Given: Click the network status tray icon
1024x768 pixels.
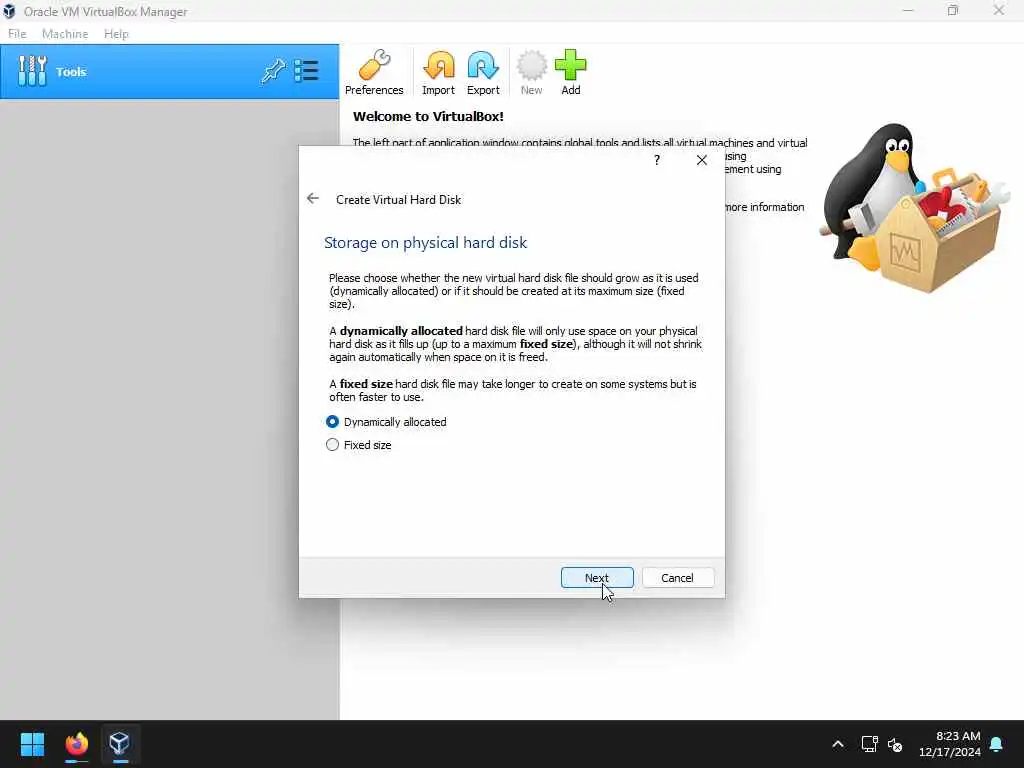Looking at the screenshot, I should pos(869,744).
